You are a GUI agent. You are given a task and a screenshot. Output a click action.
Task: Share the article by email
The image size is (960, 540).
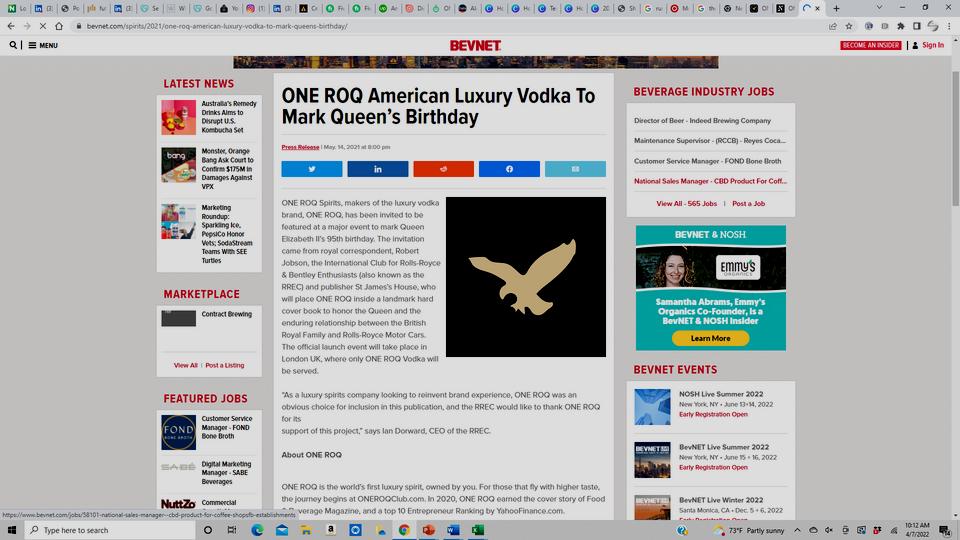coord(576,169)
